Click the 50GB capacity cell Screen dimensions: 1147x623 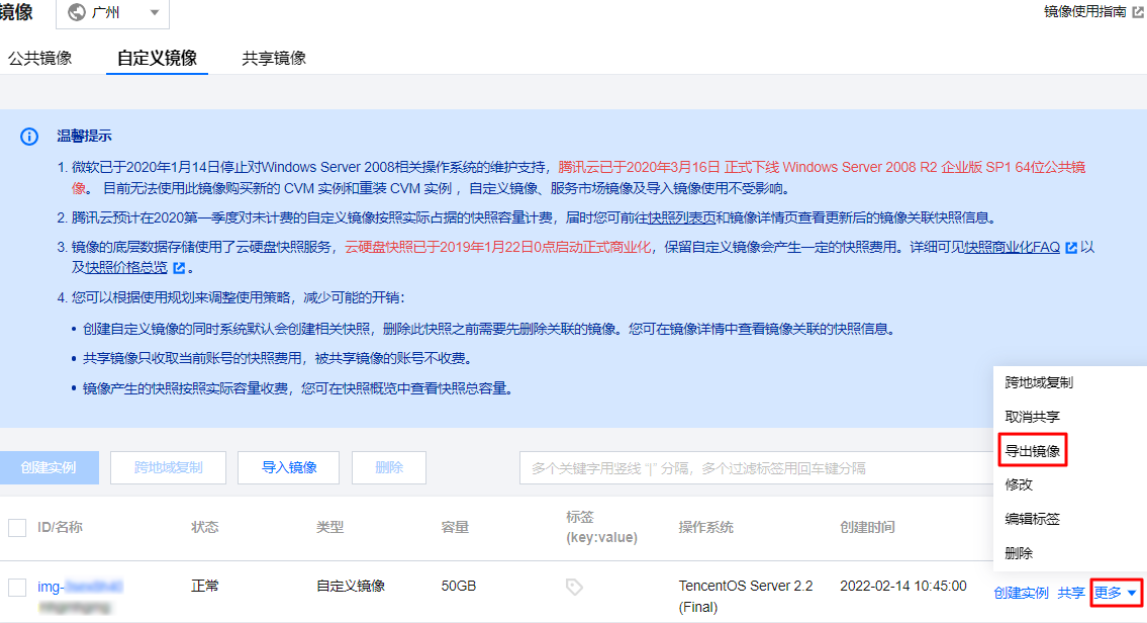pyautogui.click(x=459, y=586)
